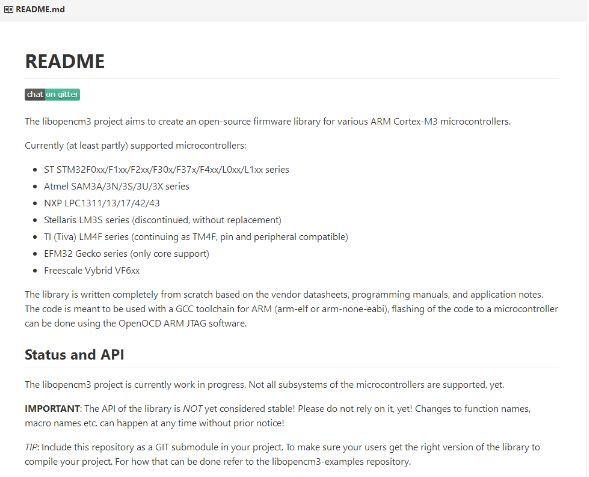Click the green 'on gitter' badge section
This screenshot has height=477, width=589.
62,94
